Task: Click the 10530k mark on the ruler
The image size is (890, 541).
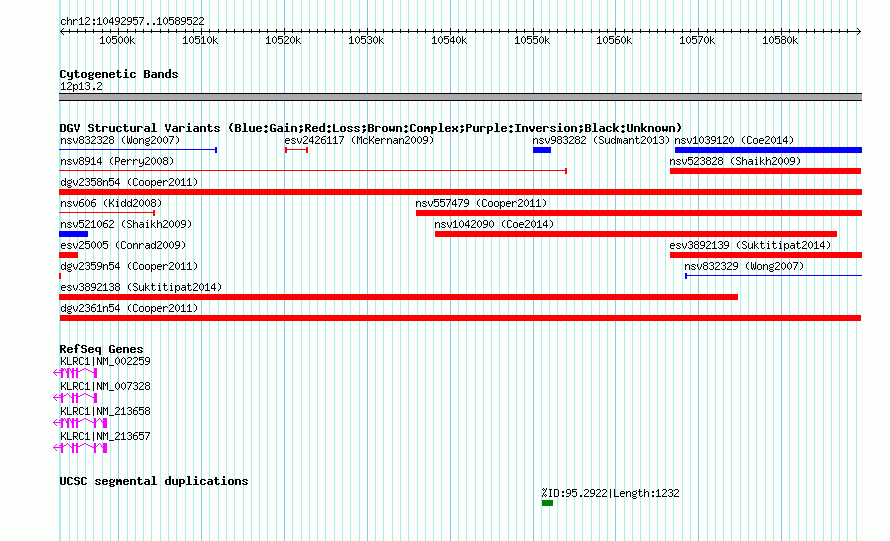Action: coord(366,40)
